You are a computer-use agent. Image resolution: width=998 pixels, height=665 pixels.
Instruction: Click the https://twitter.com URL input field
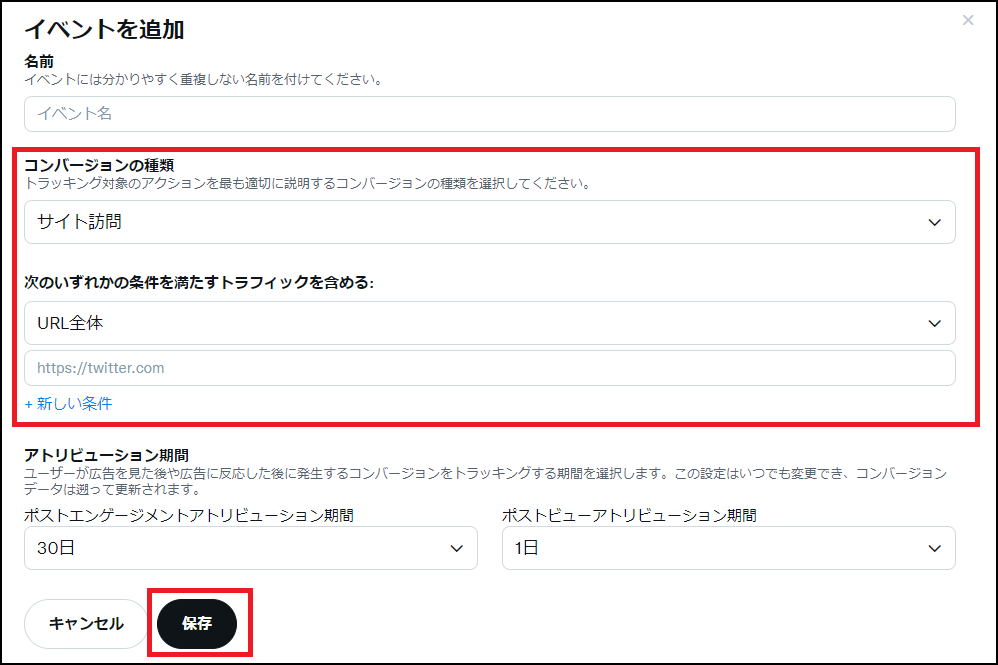point(489,368)
